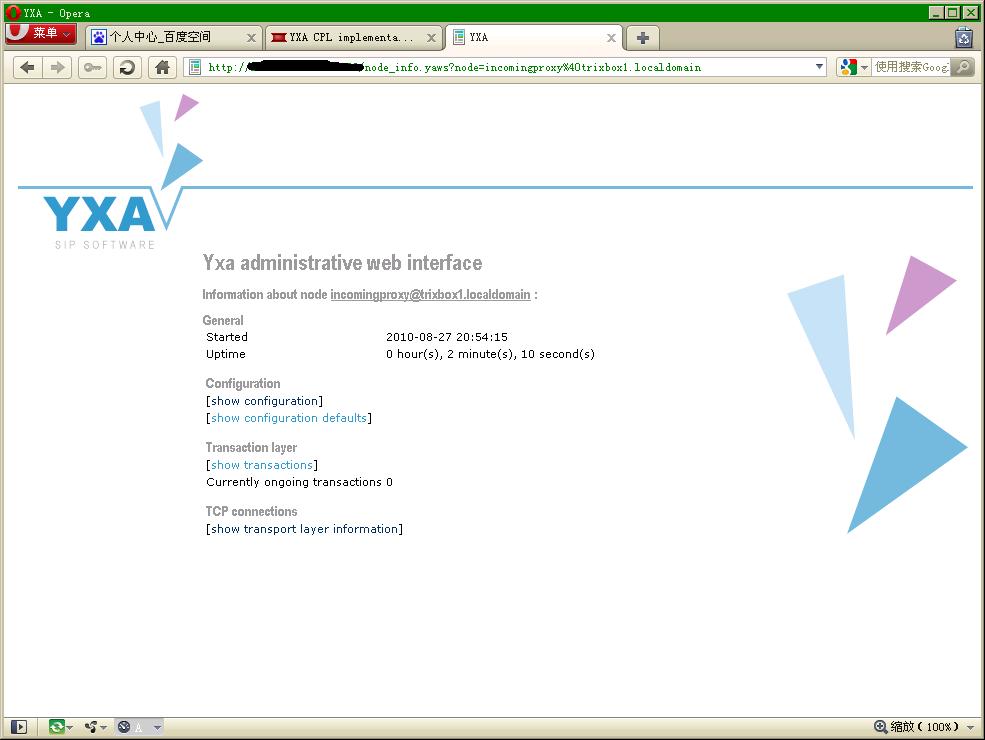The height and width of the screenshot is (740, 985).
Task: Click the YXA SIP Software logo
Action: (106, 220)
